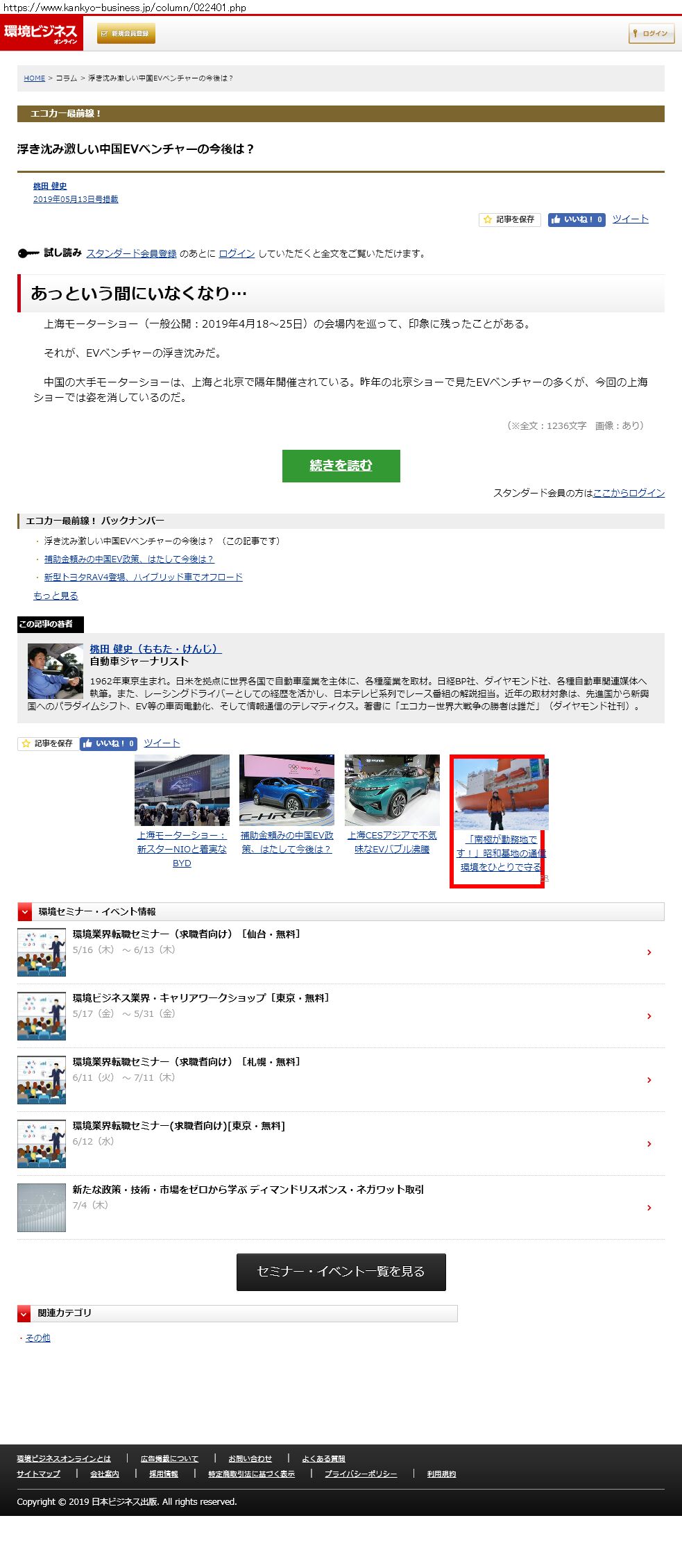
Task: Open the スタンダード会員登録 link
Action: [x=131, y=253]
